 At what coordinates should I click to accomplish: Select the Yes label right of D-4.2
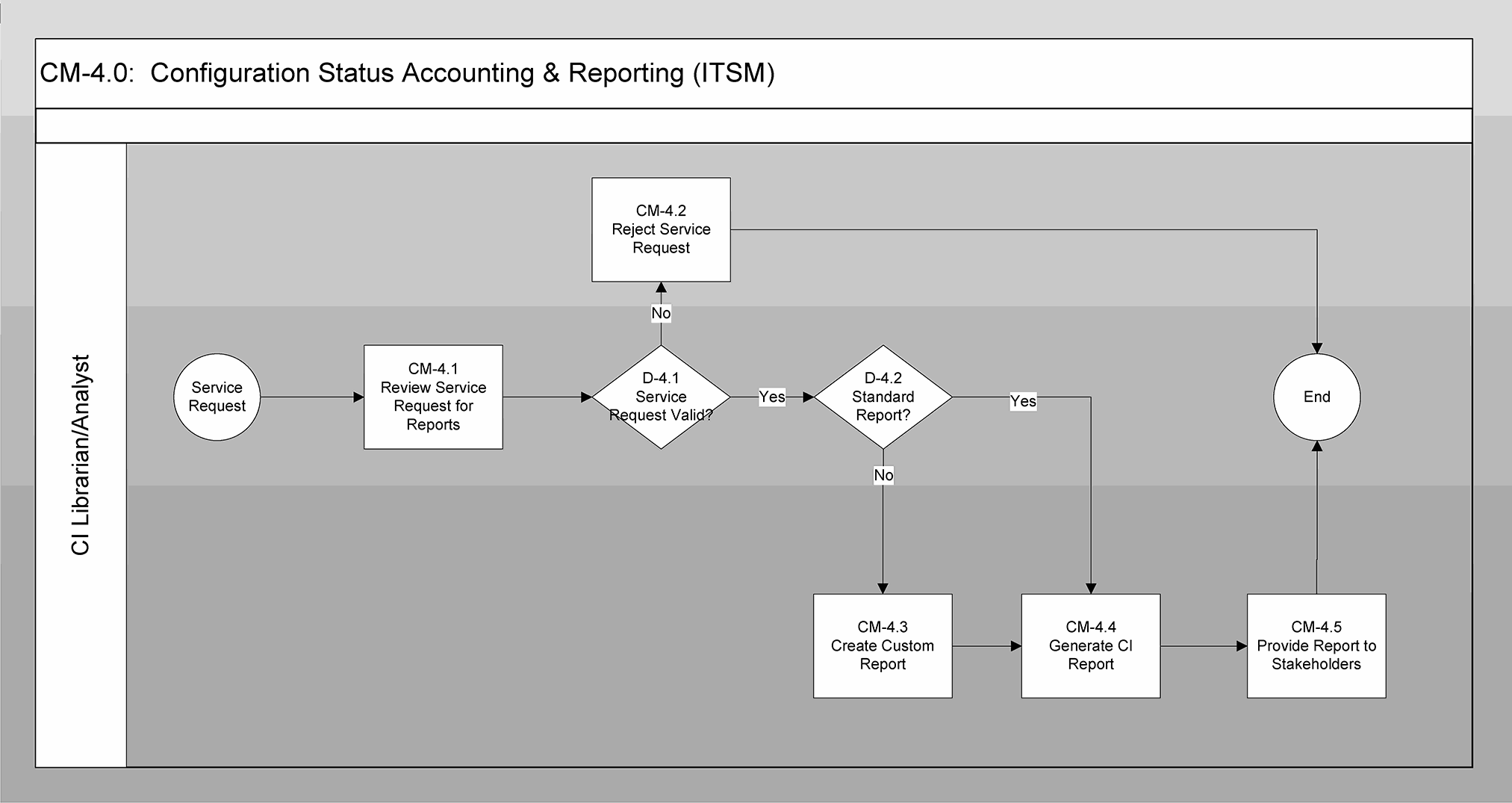(1023, 401)
